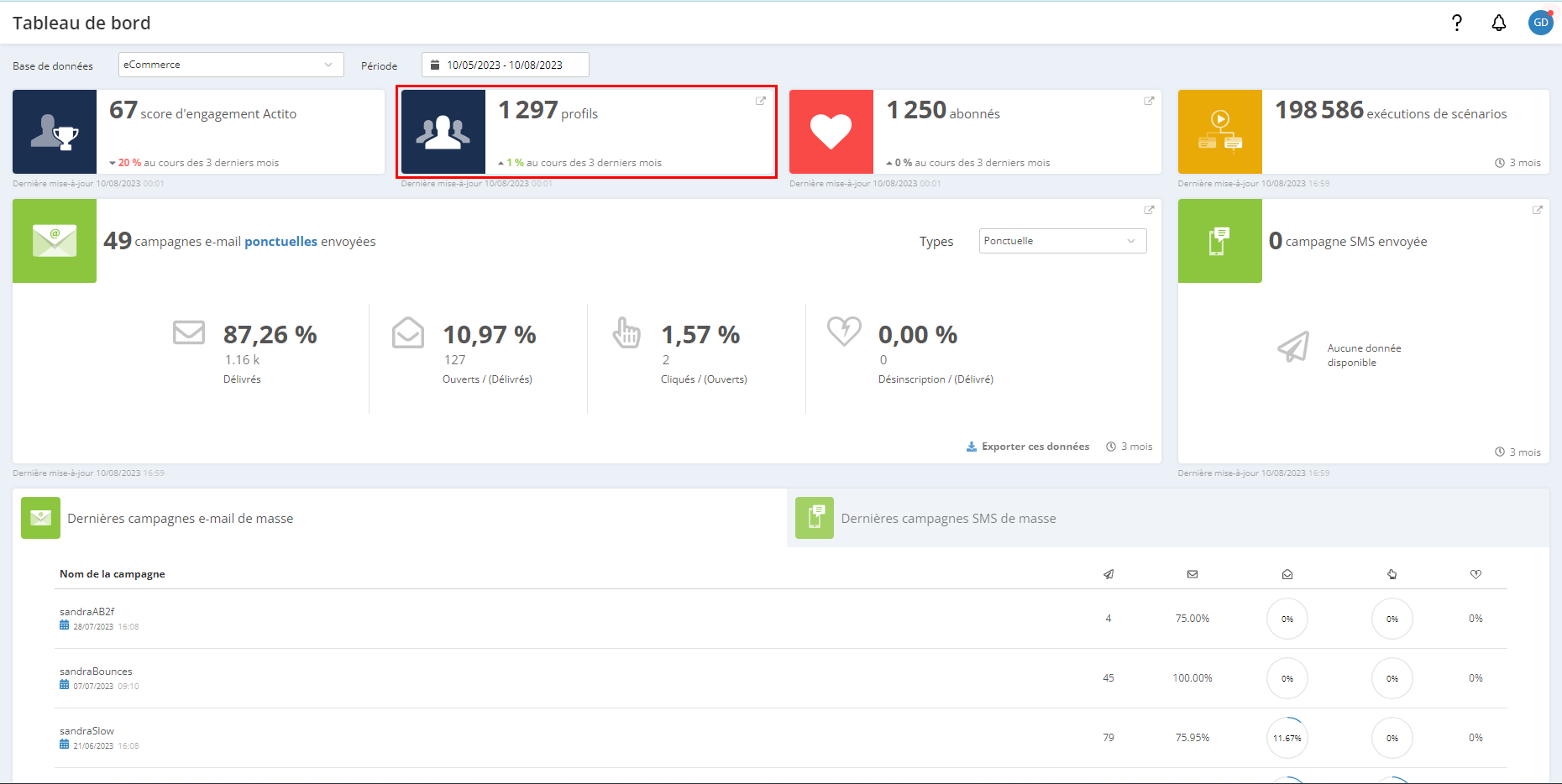Image resolution: width=1562 pixels, height=784 pixels.
Task: Click the download icon beside Exporter ces données
Action: (x=972, y=447)
